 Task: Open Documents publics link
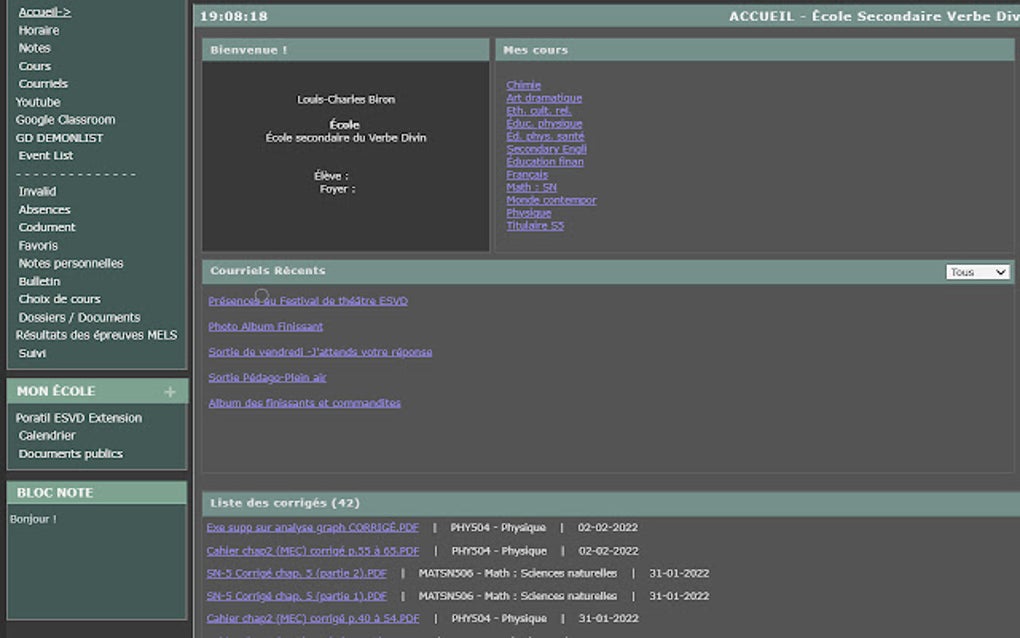coord(70,454)
